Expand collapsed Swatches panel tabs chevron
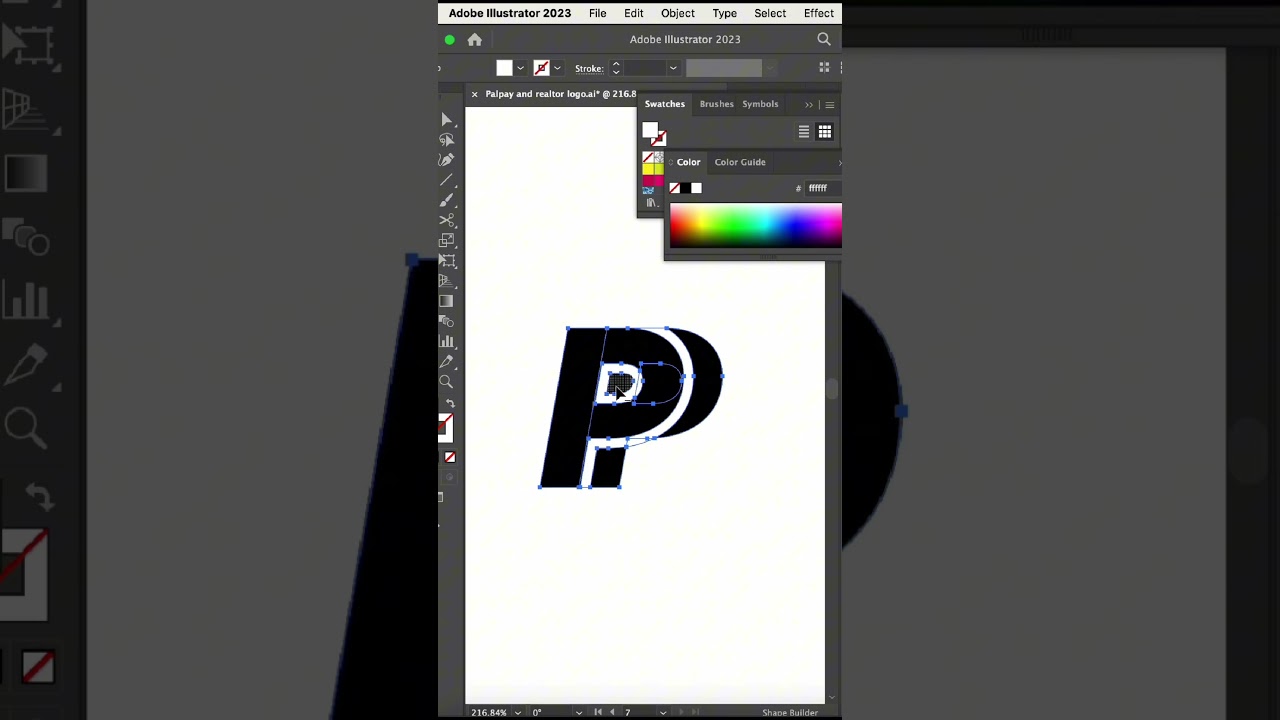 click(809, 104)
